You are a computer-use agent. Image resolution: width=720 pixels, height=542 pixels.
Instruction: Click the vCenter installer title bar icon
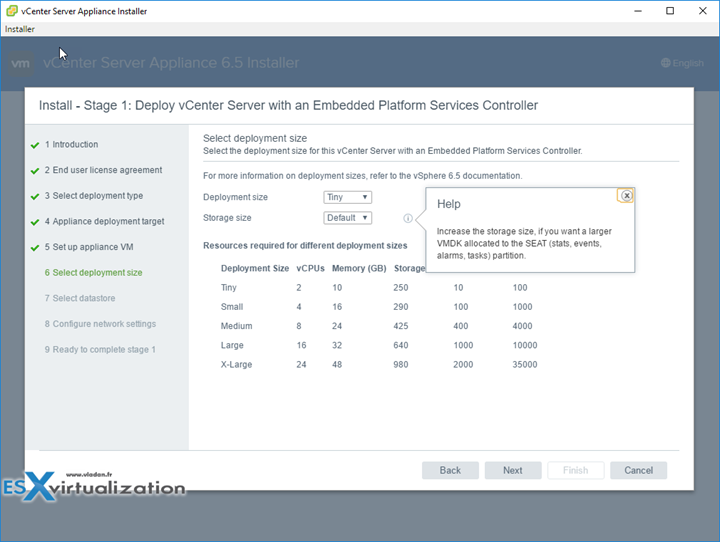click(11, 11)
